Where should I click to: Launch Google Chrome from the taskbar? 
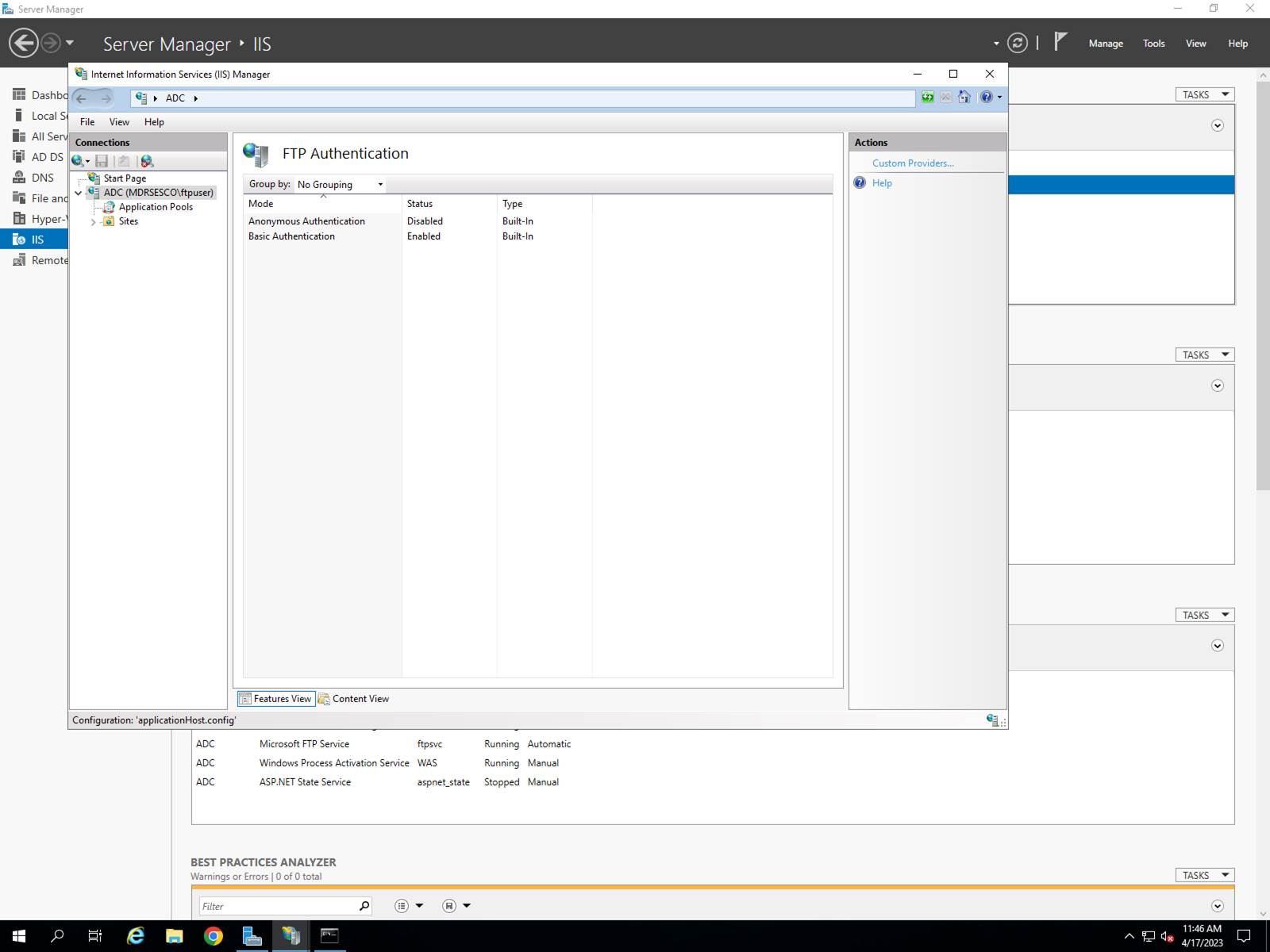point(213,936)
